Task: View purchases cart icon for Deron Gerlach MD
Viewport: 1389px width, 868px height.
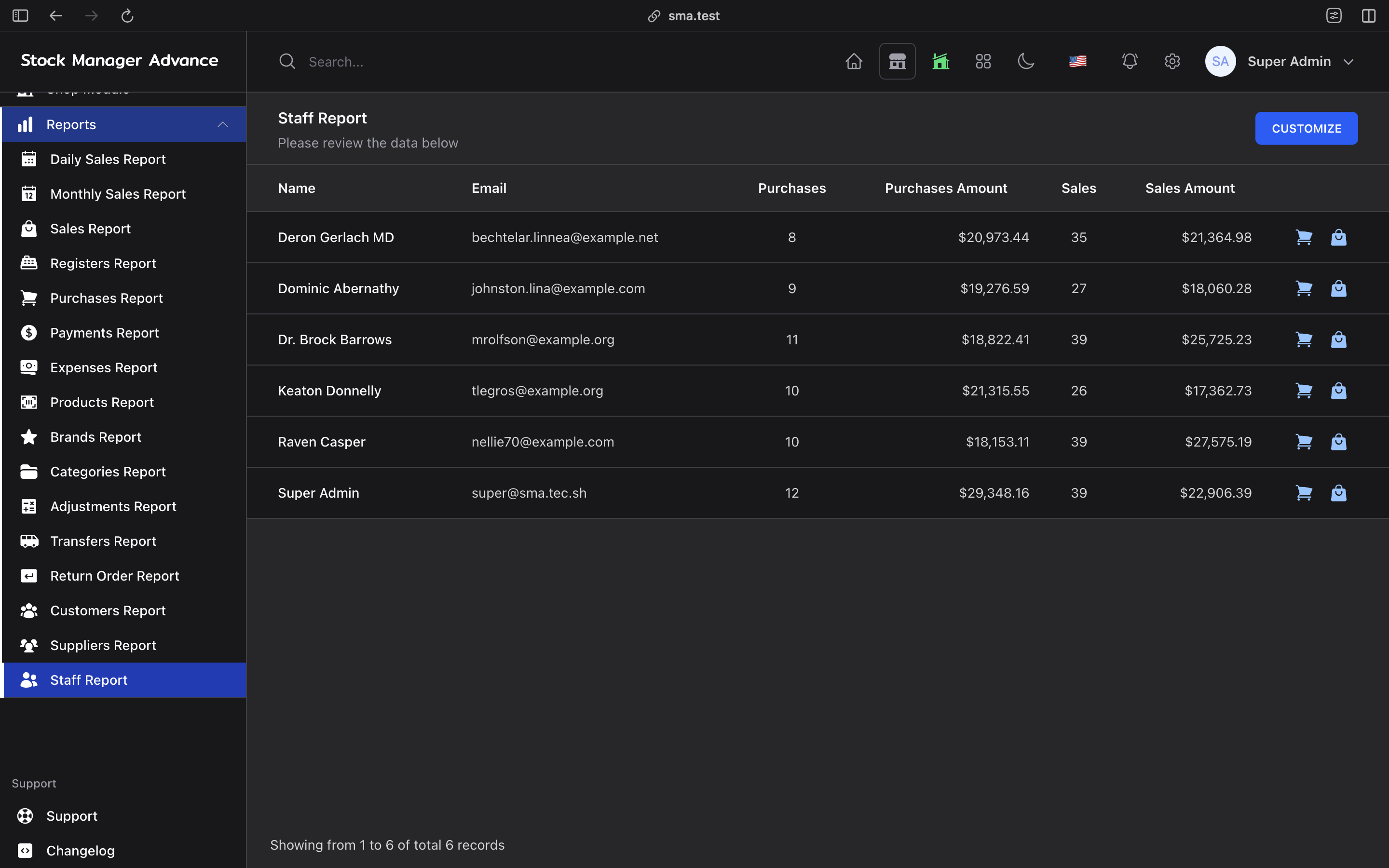Action: tap(1304, 238)
